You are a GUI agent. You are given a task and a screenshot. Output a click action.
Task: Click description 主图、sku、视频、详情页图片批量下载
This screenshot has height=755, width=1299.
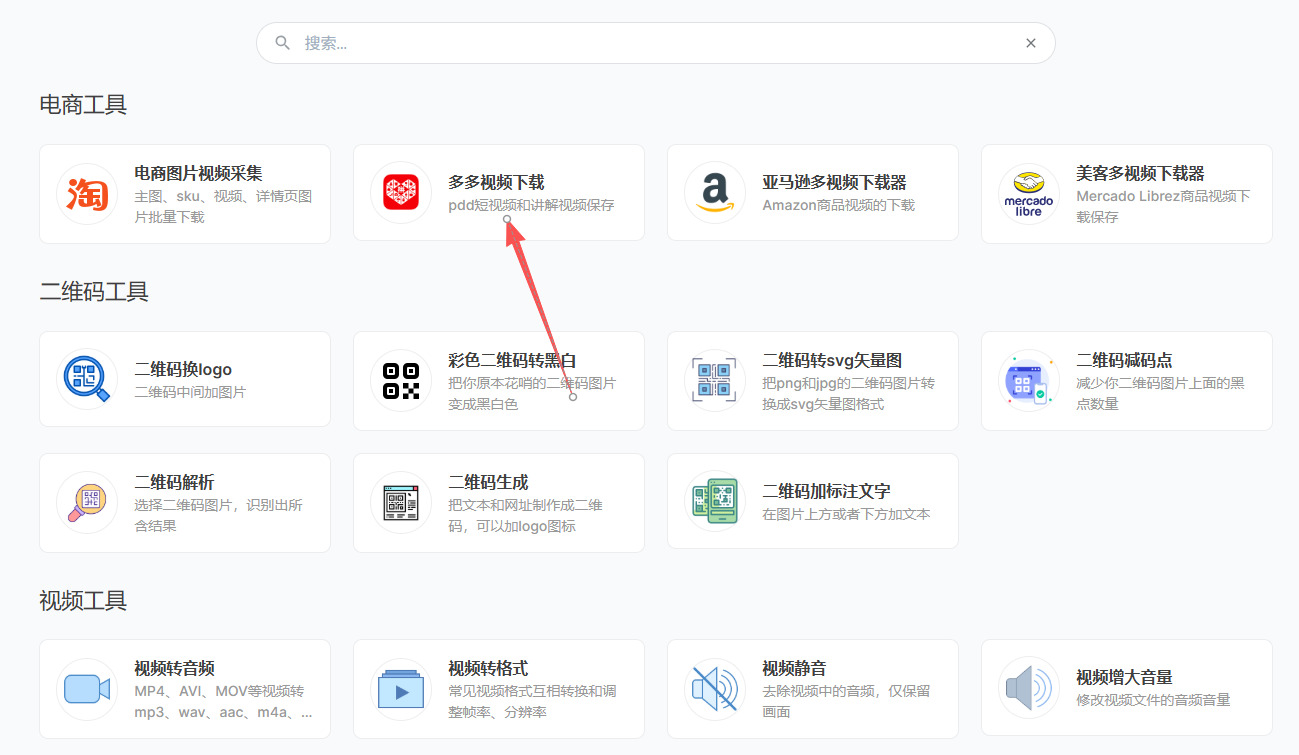[x=223, y=206]
